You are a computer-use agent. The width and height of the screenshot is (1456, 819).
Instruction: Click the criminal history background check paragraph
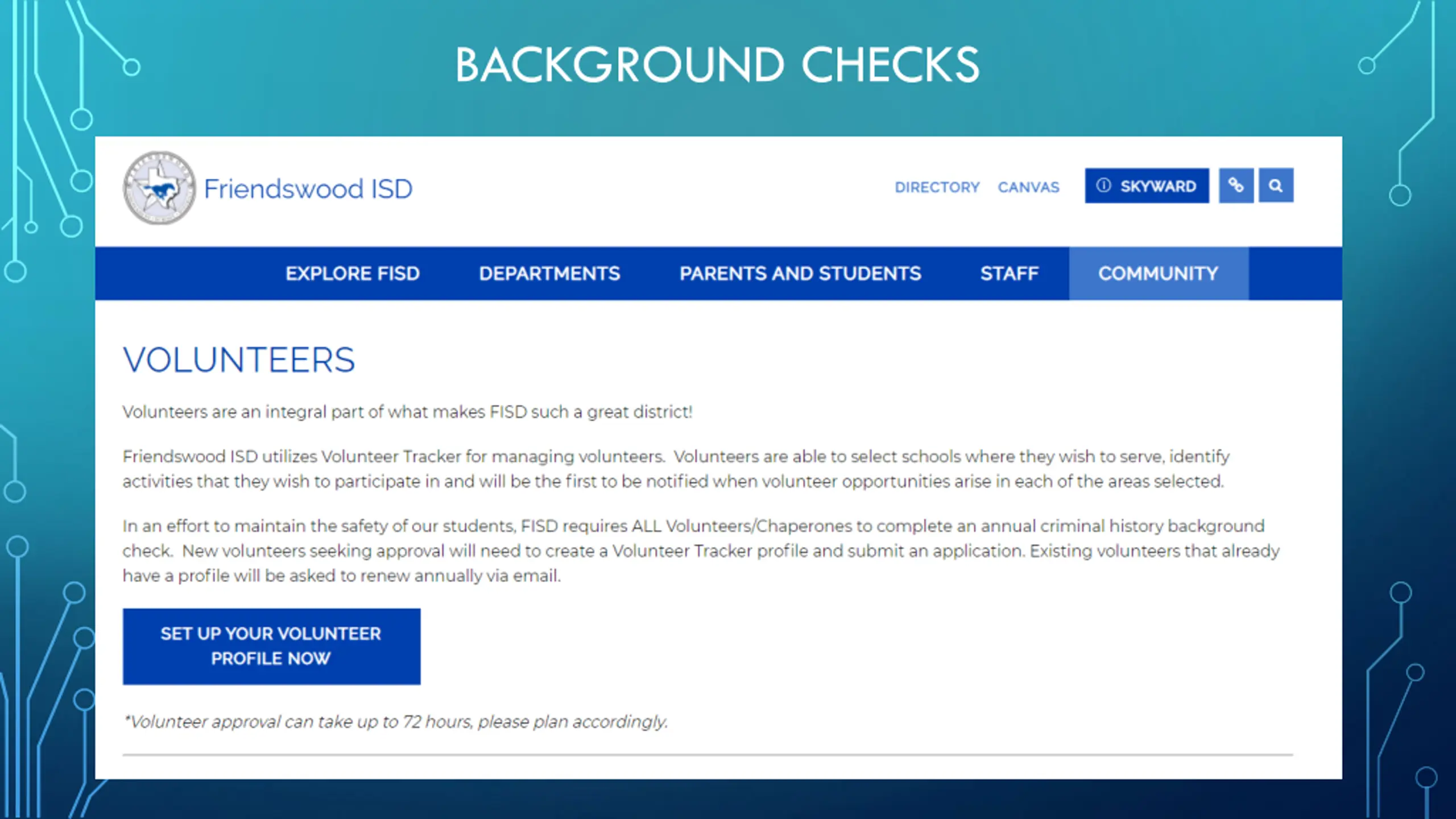(701, 551)
